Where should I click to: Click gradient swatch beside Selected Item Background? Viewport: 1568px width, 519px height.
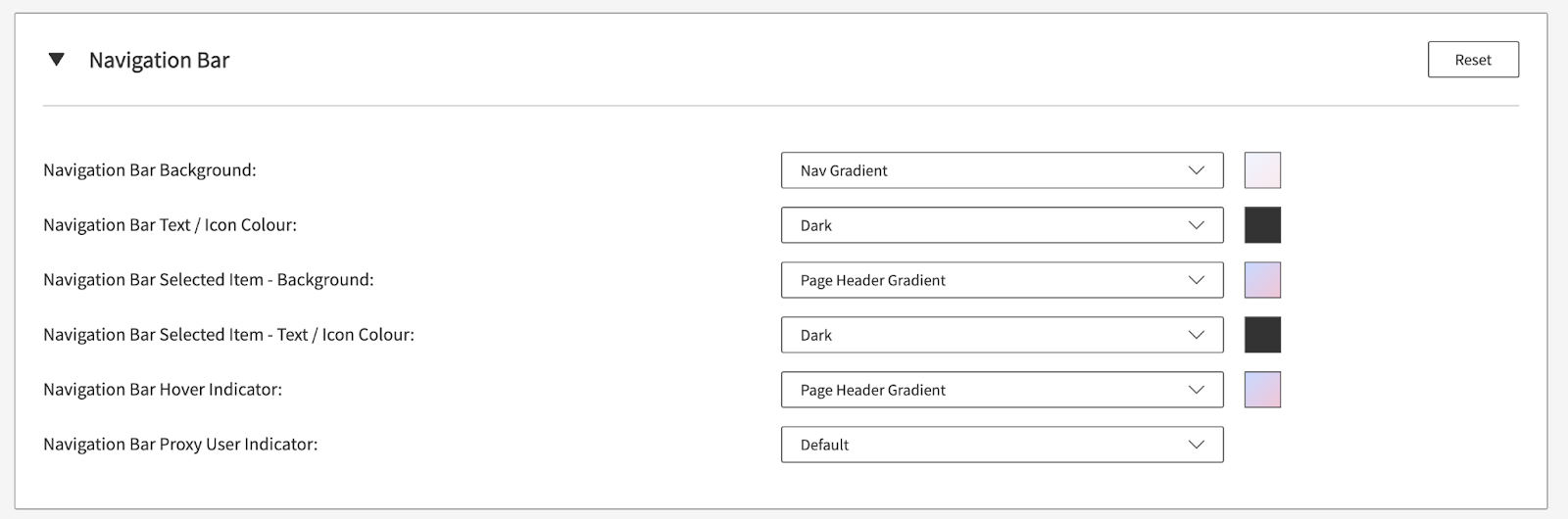coord(1262,280)
